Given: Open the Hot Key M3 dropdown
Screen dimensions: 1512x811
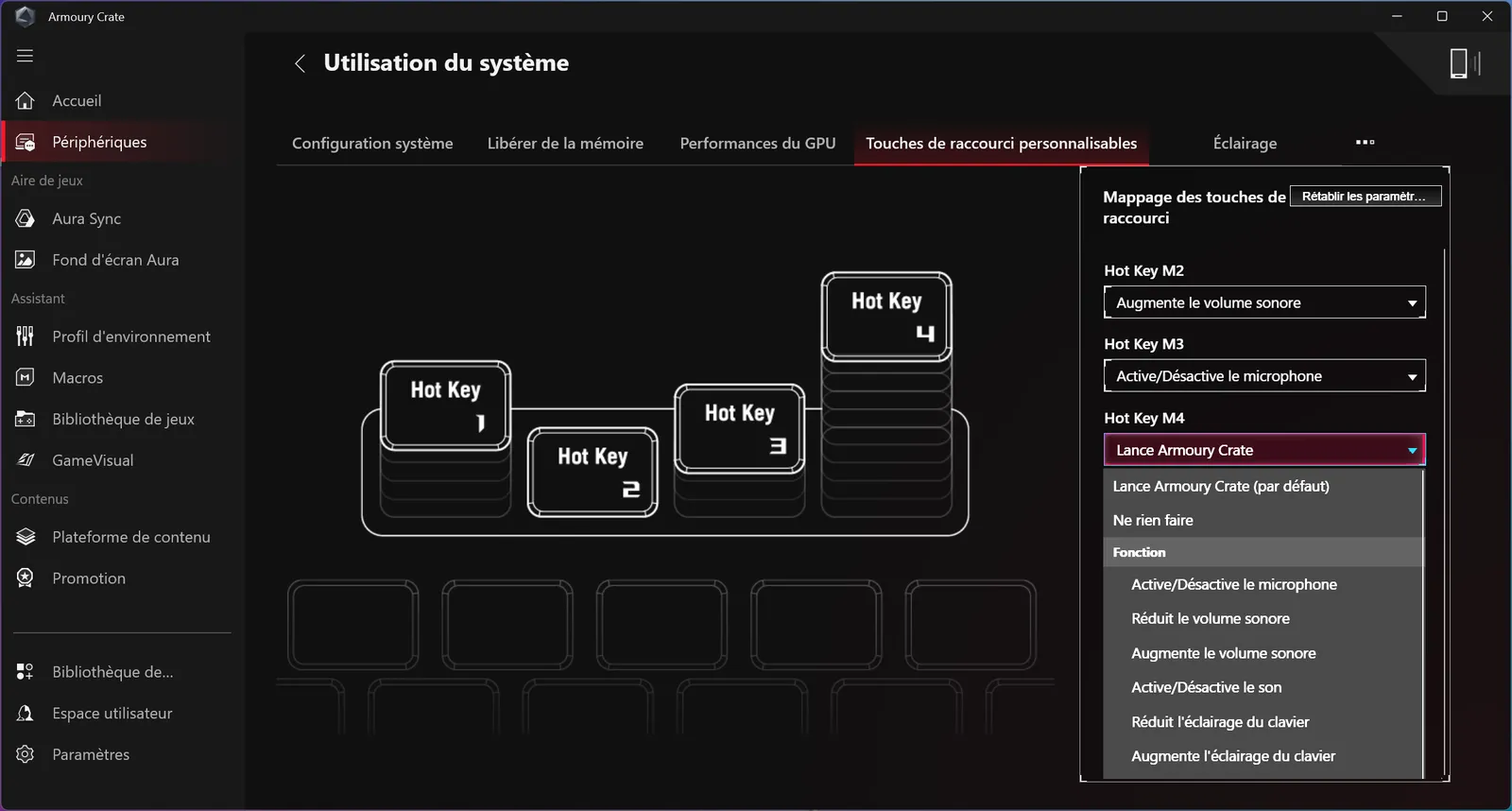Looking at the screenshot, I should pyautogui.click(x=1263, y=376).
